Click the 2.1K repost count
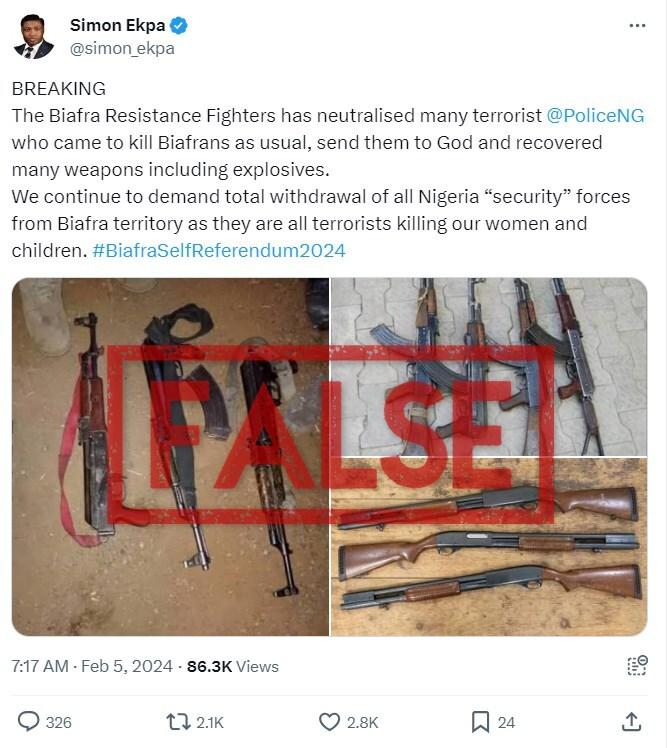Viewport: 668px width, 748px height. tap(210, 722)
